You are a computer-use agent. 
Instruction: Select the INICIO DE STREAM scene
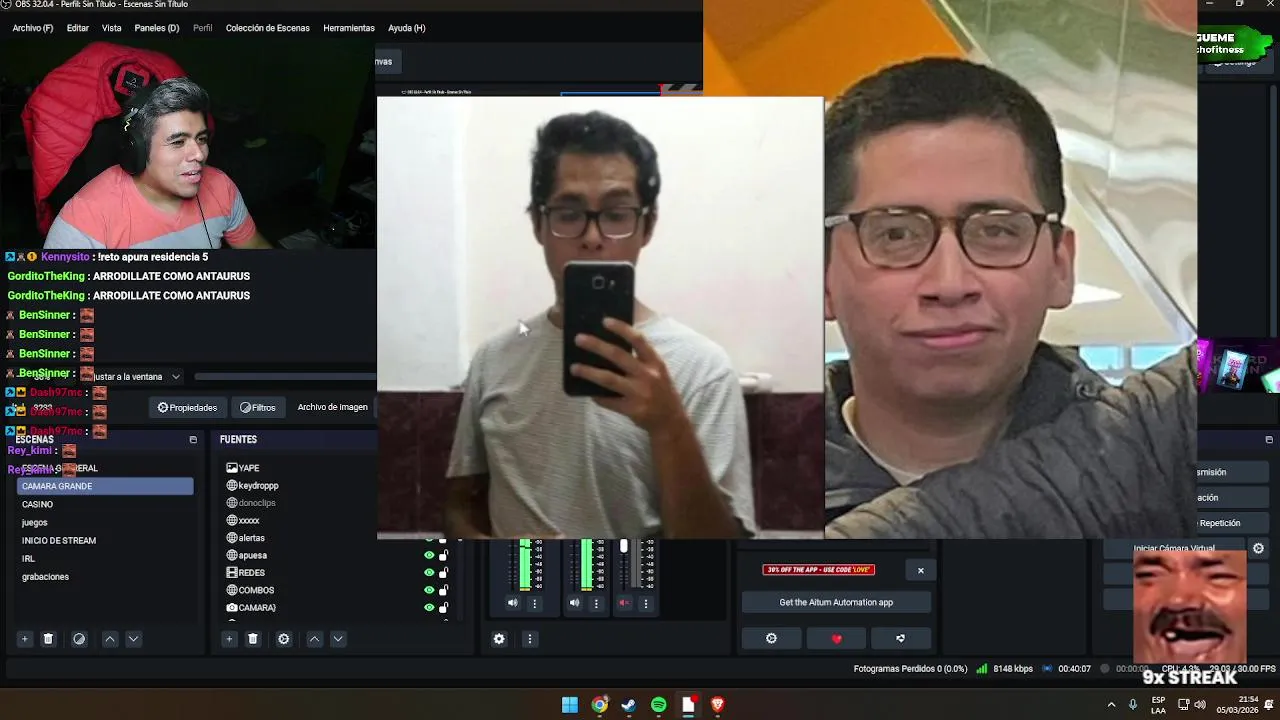tap(105, 540)
